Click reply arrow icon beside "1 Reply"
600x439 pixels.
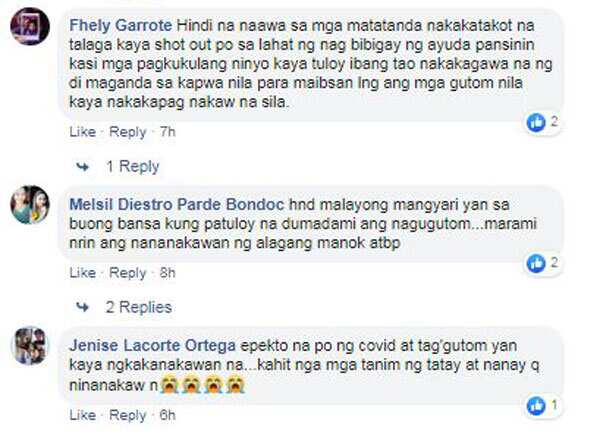tap(82, 167)
